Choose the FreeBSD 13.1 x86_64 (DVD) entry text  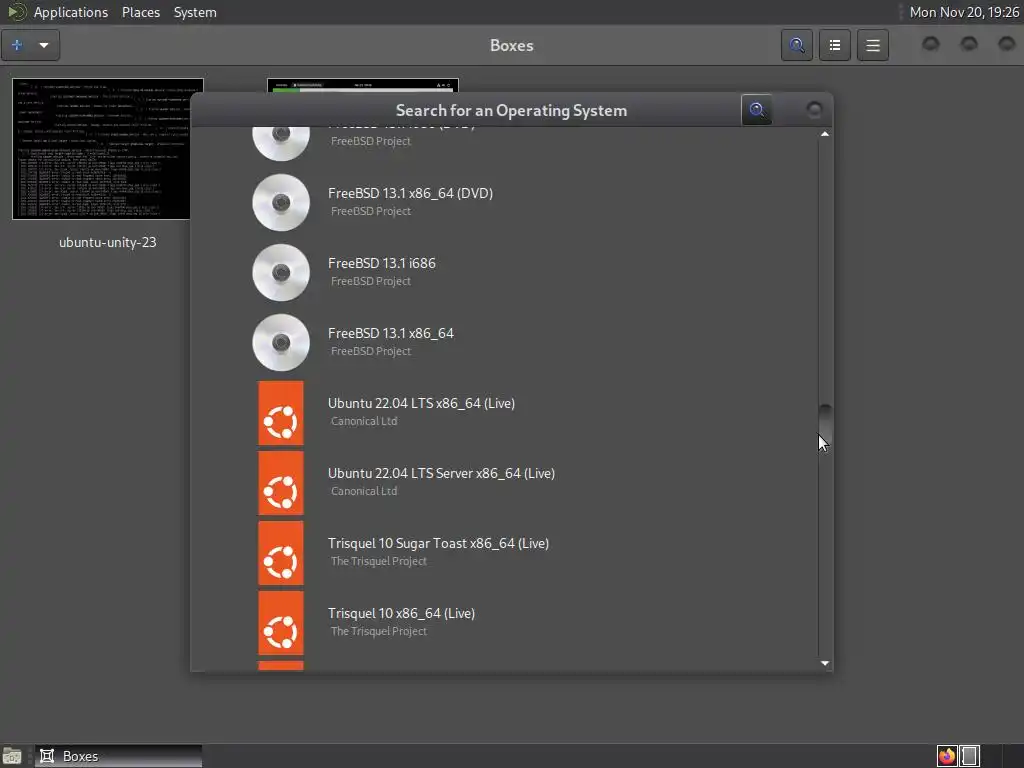click(410, 193)
